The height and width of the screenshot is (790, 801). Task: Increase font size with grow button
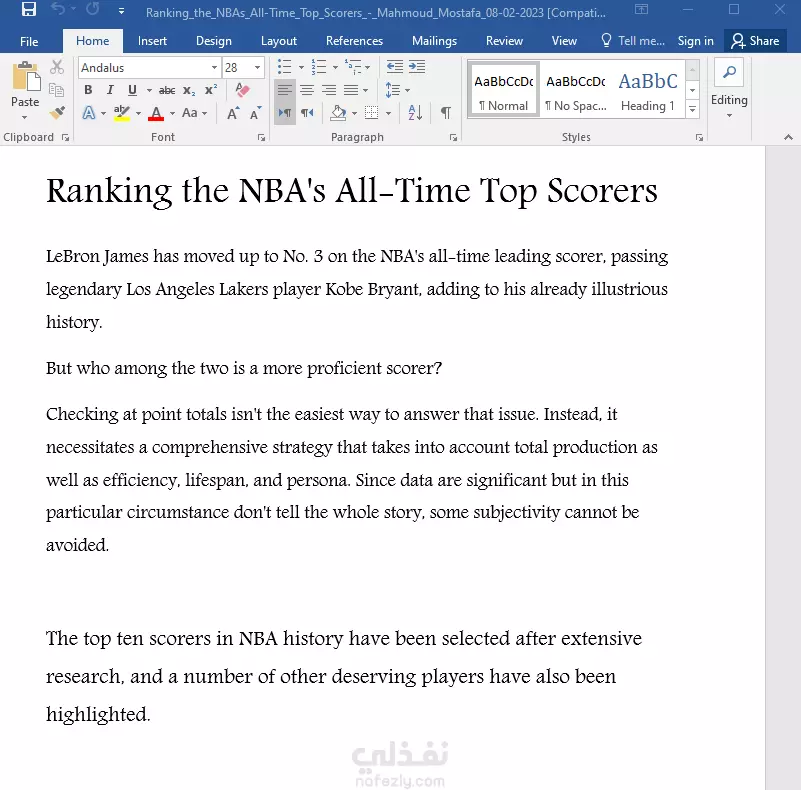click(x=233, y=113)
